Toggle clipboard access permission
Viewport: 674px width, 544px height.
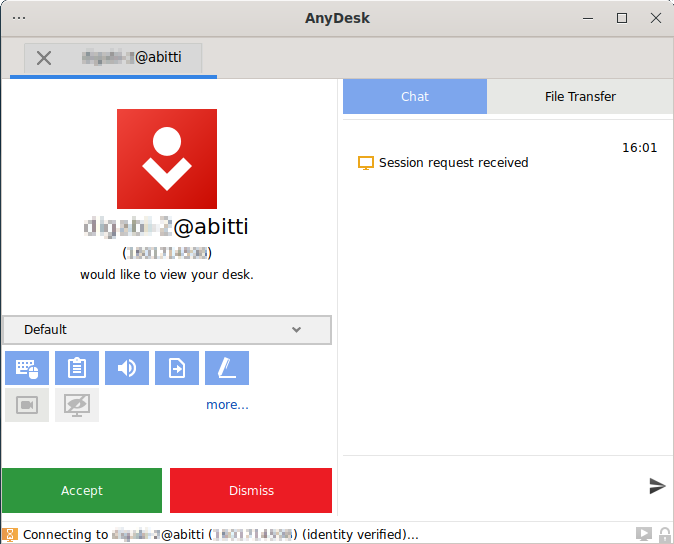tap(77, 368)
